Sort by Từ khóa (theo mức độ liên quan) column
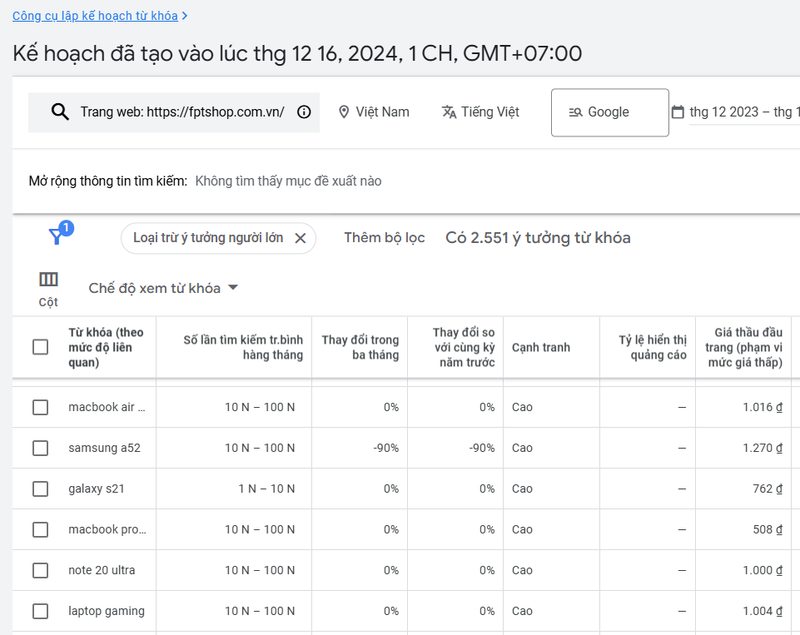Image resolution: width=800 pixels, height=635 pixels. coord(106,347)
